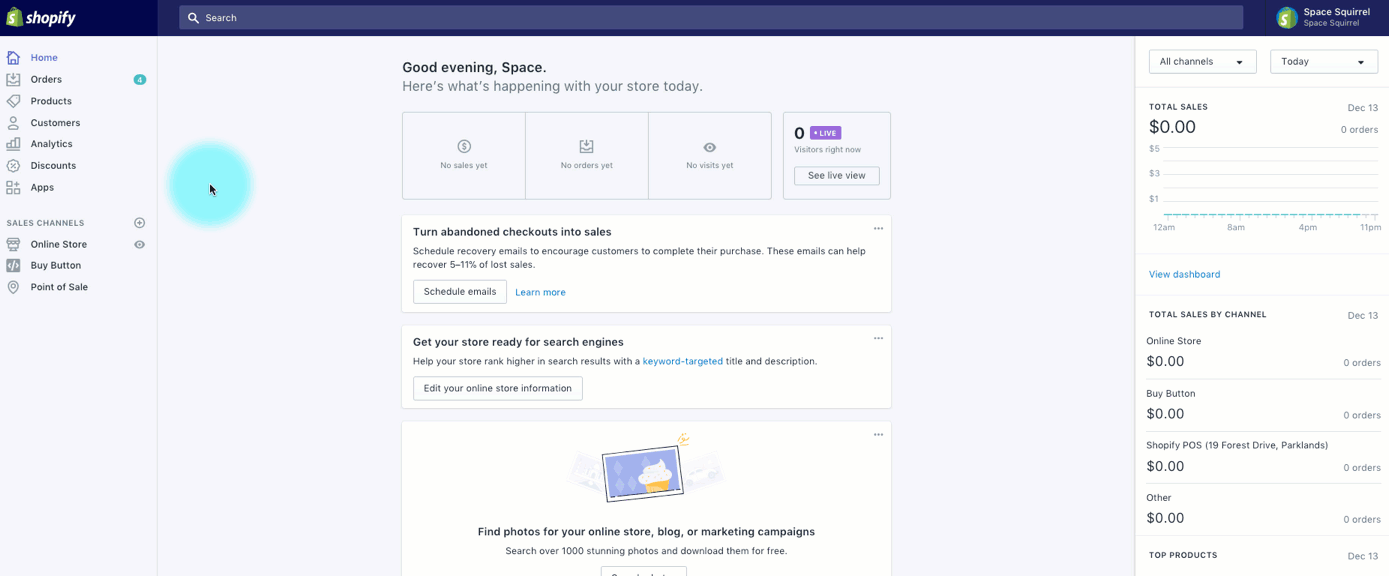1389x576 pixels.
Task: Click the Schedule emails button
Action: click(x=460, y=292)
